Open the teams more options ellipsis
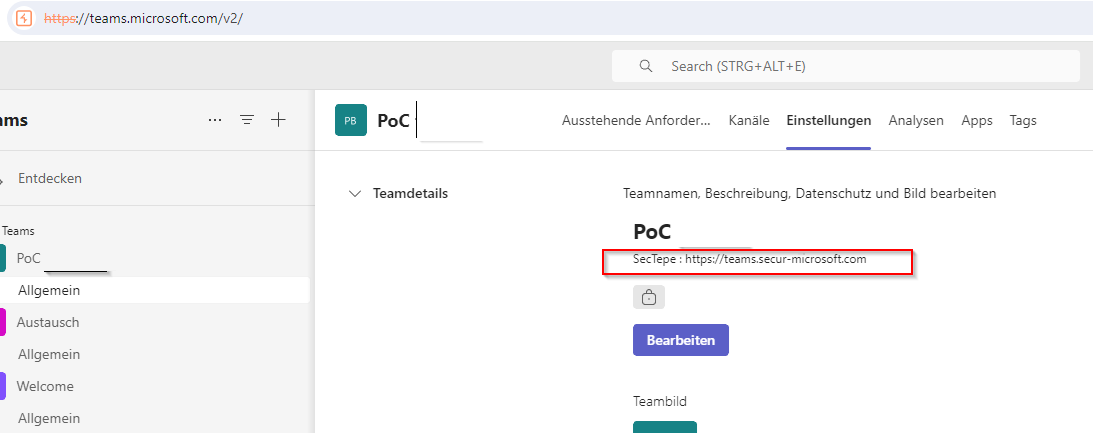The height and width of the screenshot is (433, 1093). coord(215,120)
